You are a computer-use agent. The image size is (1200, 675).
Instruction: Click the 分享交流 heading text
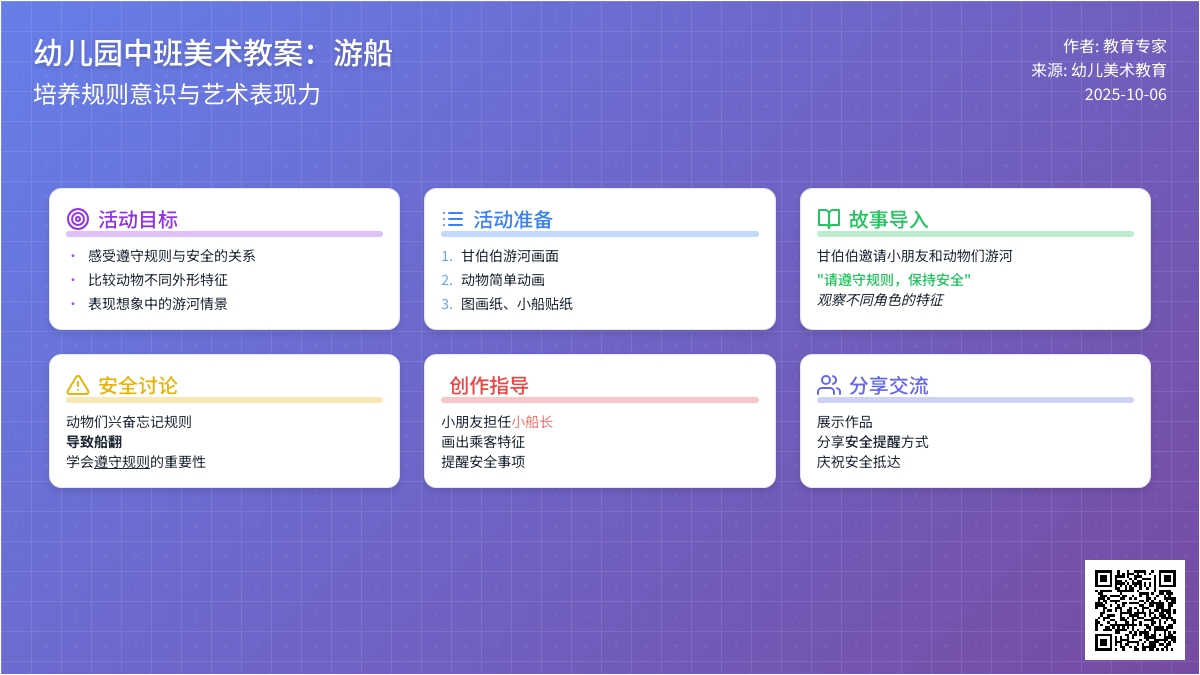point(889,386)
